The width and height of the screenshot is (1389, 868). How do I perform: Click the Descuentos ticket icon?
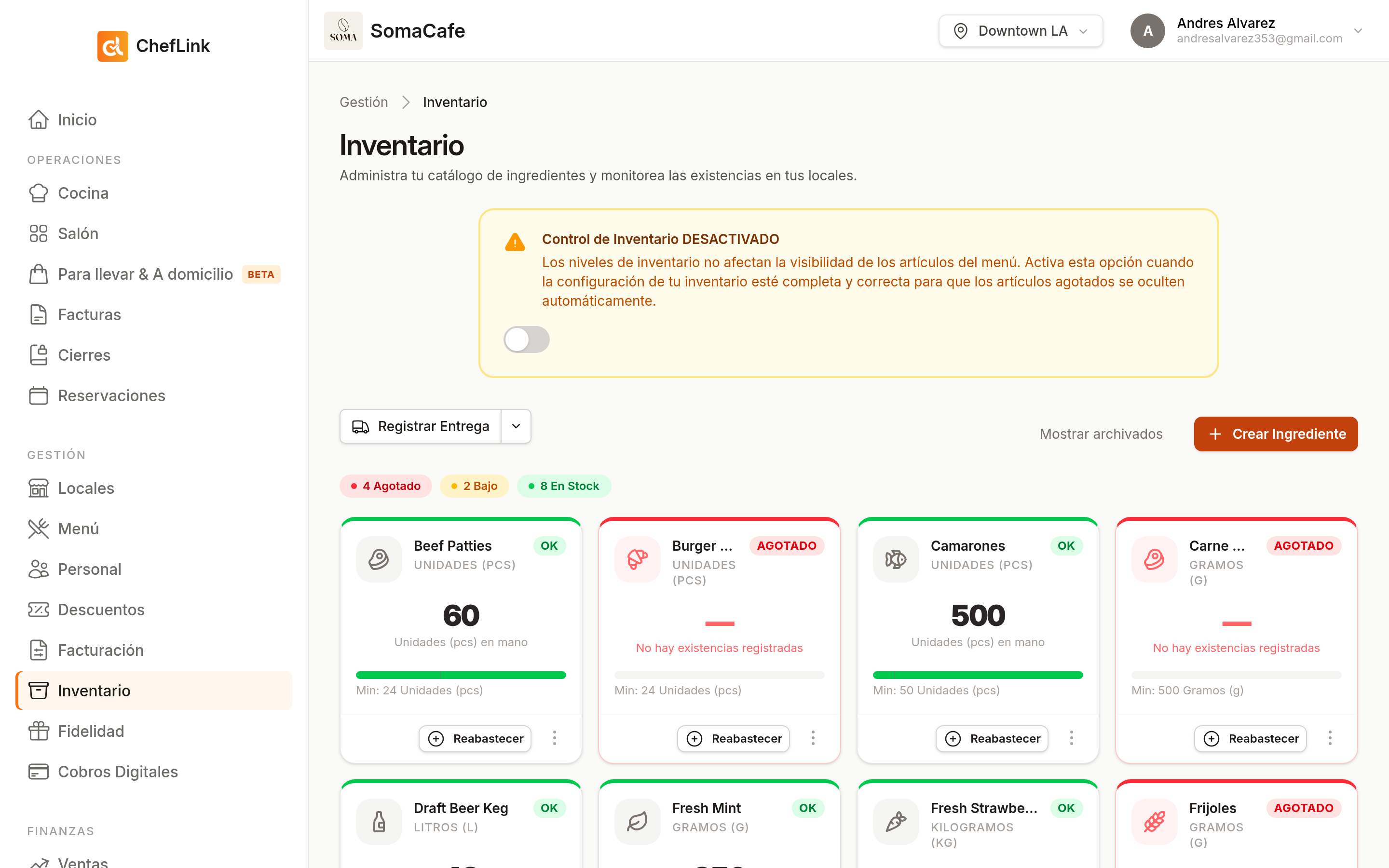(x=39, y=610)
